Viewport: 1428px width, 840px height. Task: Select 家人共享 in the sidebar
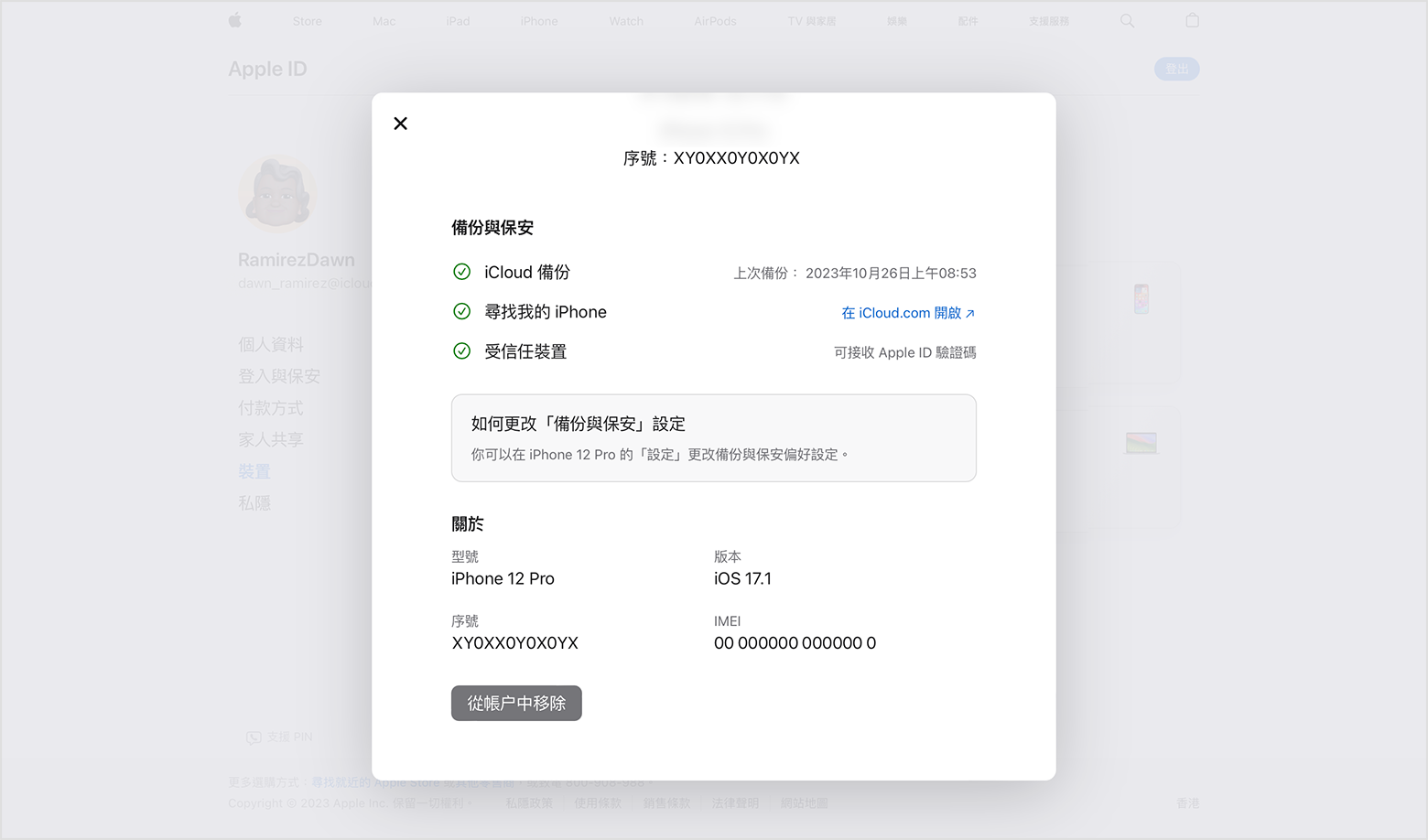coord(271,439)
